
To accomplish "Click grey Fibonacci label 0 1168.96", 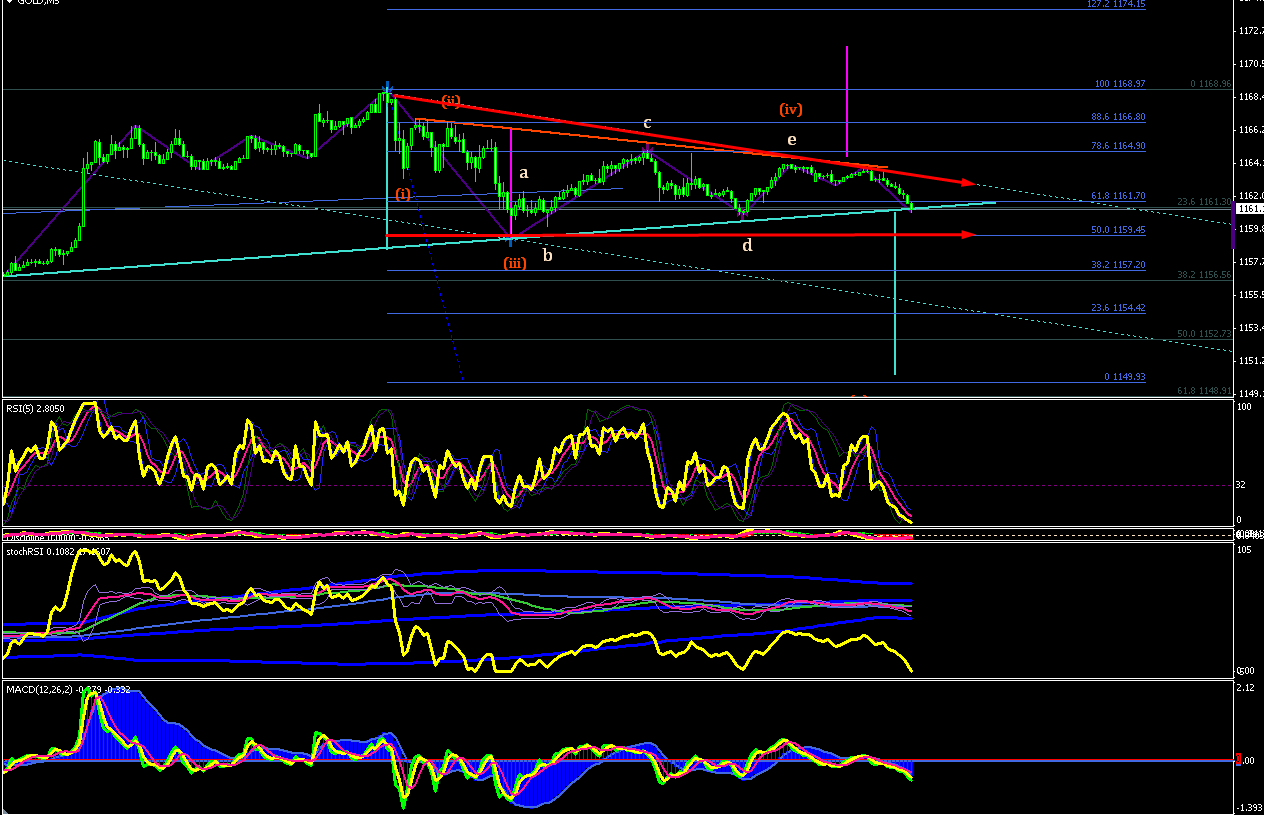I will (x=1211, y=84).
